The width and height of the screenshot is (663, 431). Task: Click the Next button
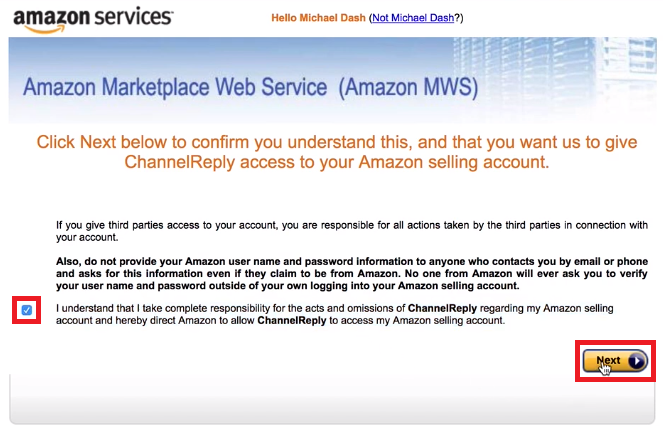tap(615, 361)
